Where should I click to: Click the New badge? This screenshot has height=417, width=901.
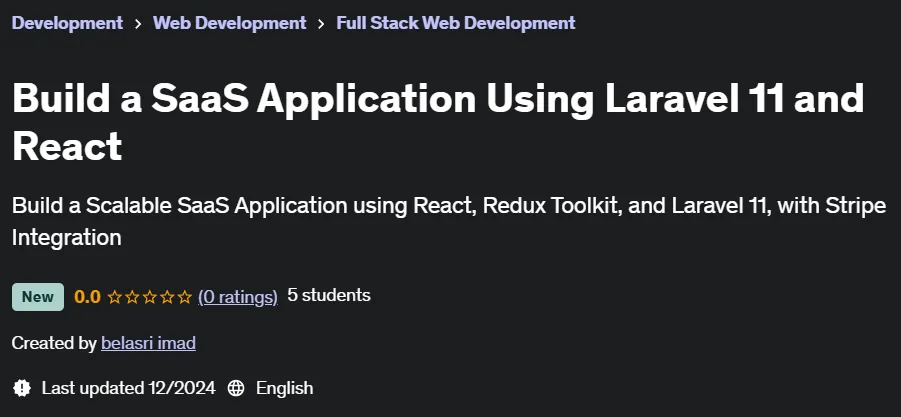pyautogui.click(x=38, y=297)
